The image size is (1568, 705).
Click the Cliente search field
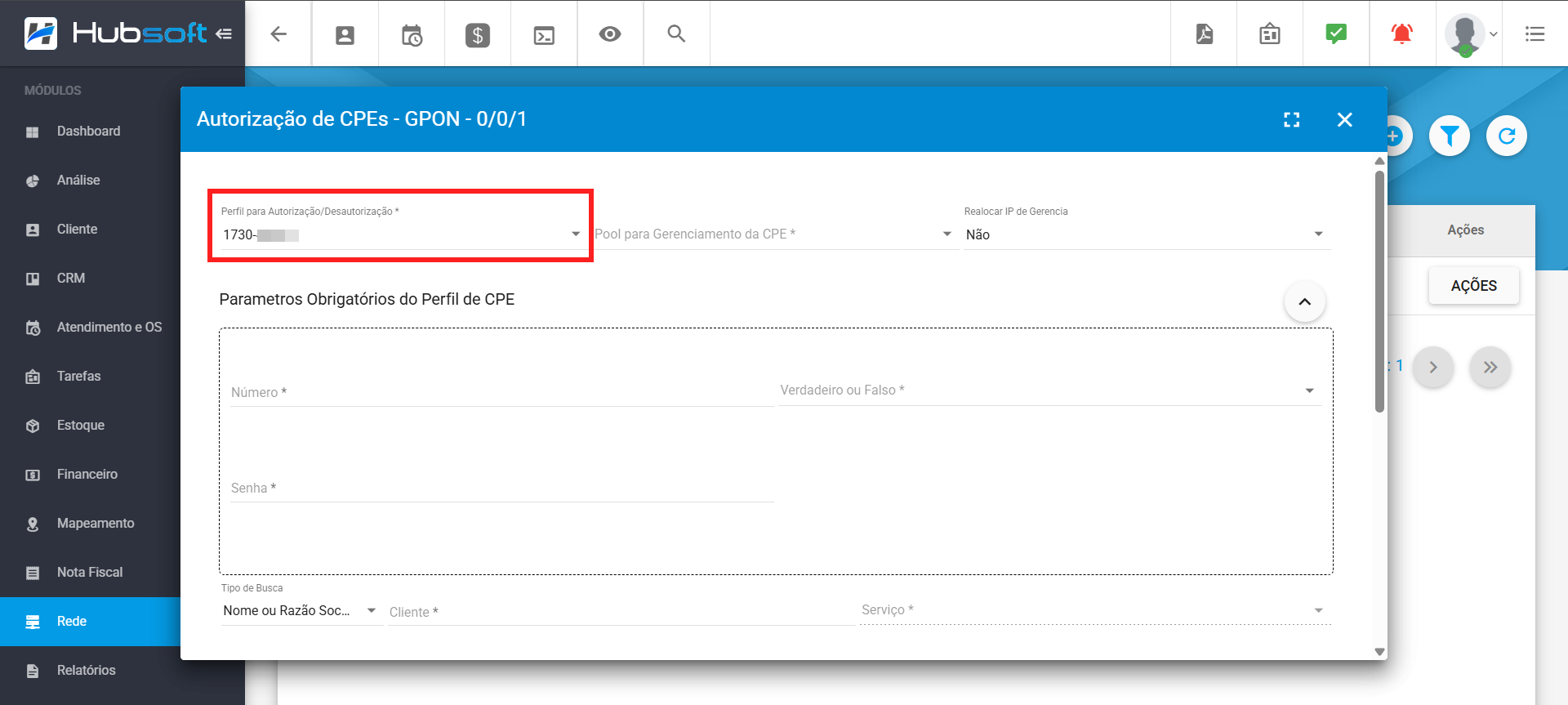coord(621,612)
